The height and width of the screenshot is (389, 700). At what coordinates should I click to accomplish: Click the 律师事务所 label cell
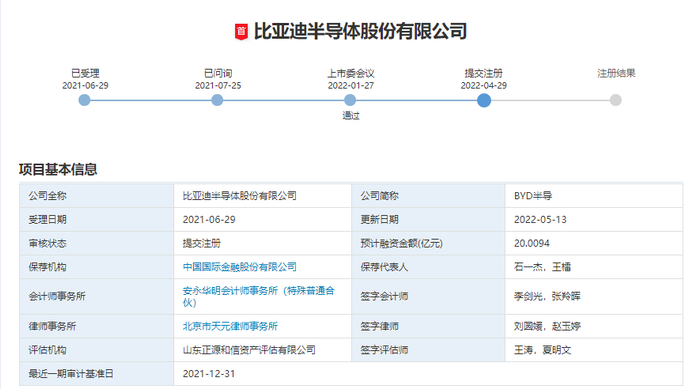(x=96, y=326)
